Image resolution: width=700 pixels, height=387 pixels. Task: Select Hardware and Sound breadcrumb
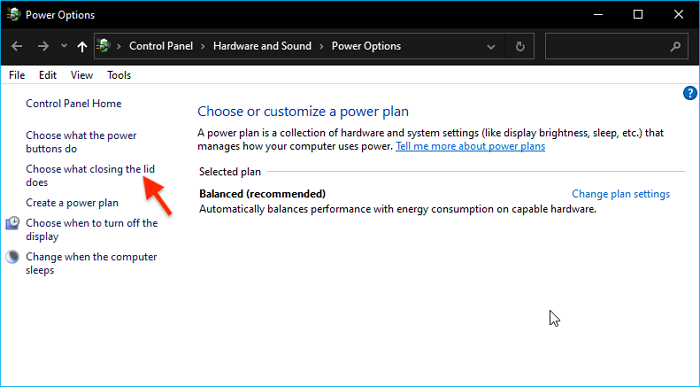point(262,46)
